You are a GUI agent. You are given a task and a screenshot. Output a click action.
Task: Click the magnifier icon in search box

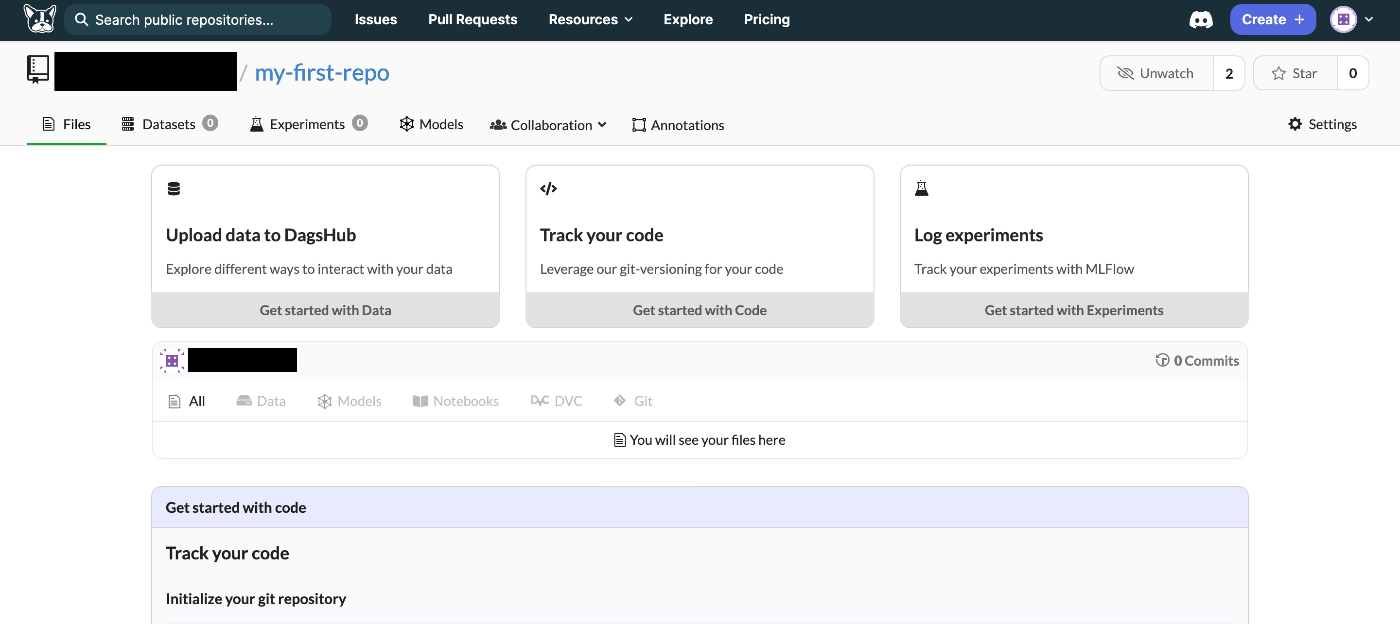[x=81, y=19]
